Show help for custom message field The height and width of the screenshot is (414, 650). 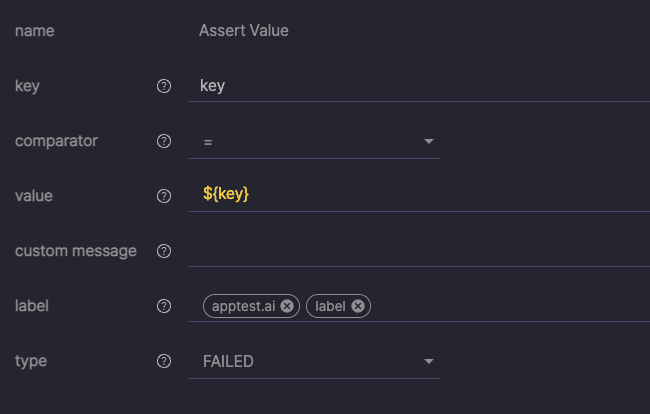pyautogui.click(x=164, y=251)
